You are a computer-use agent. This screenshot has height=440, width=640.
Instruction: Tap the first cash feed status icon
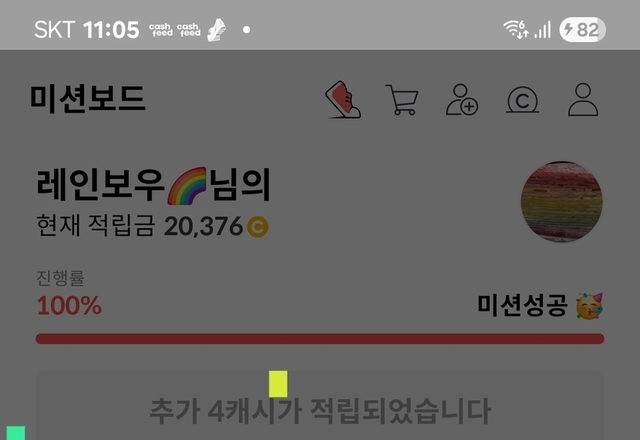(x=161, y=30)
